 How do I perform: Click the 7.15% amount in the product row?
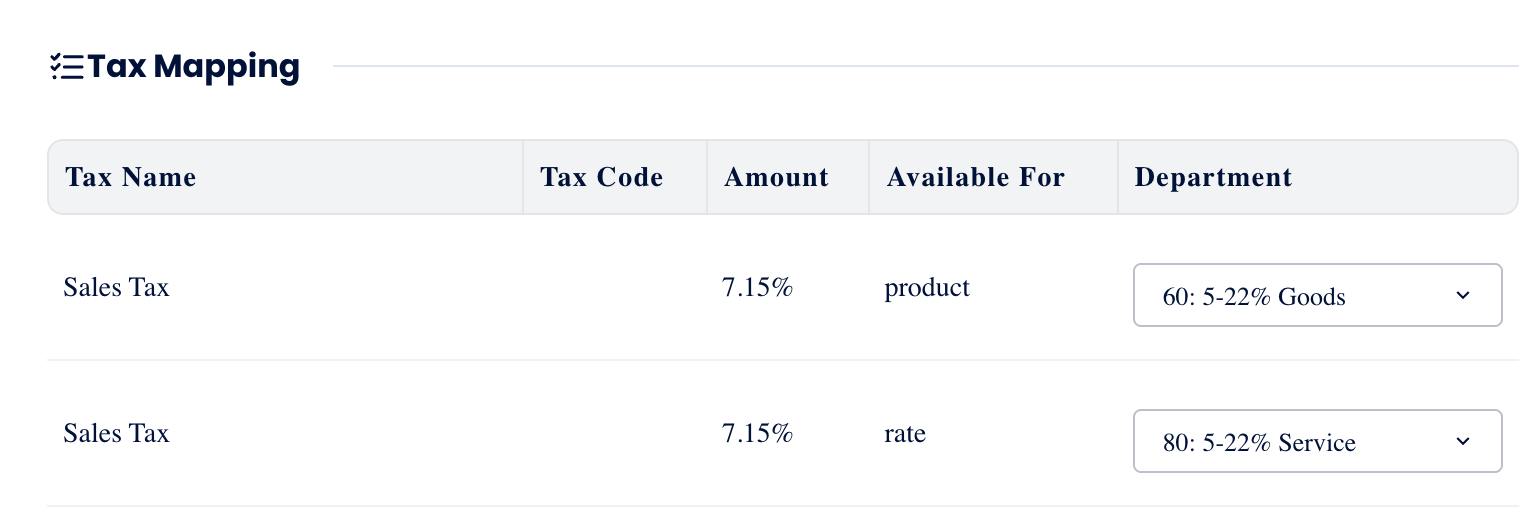click(757, 288)
